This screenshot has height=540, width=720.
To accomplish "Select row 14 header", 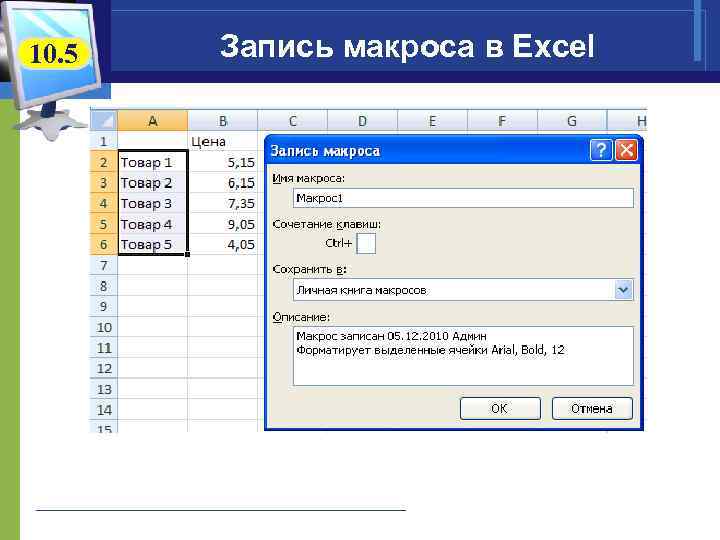I will tap(104, 410).
